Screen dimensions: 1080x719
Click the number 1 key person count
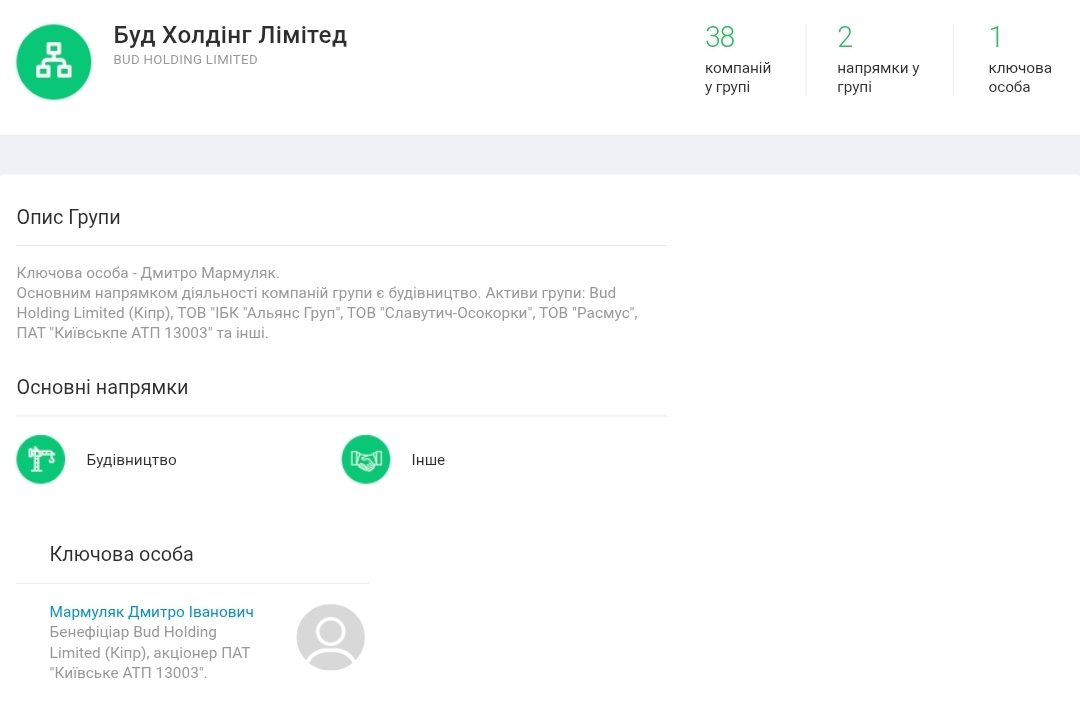point(995,37)
